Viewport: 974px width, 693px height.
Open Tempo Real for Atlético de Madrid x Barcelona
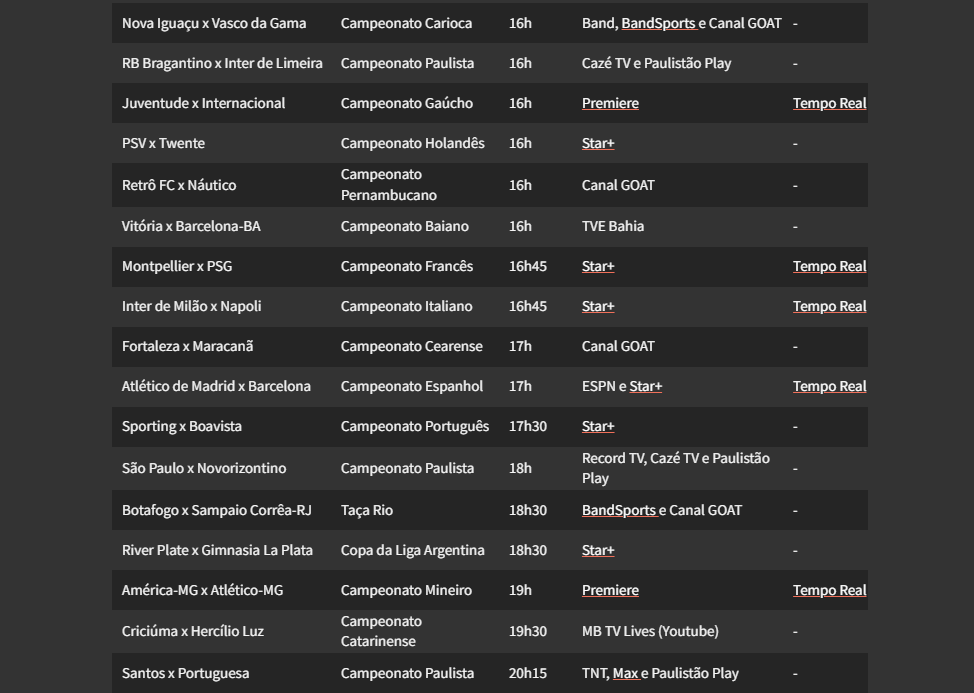point(829,386)
